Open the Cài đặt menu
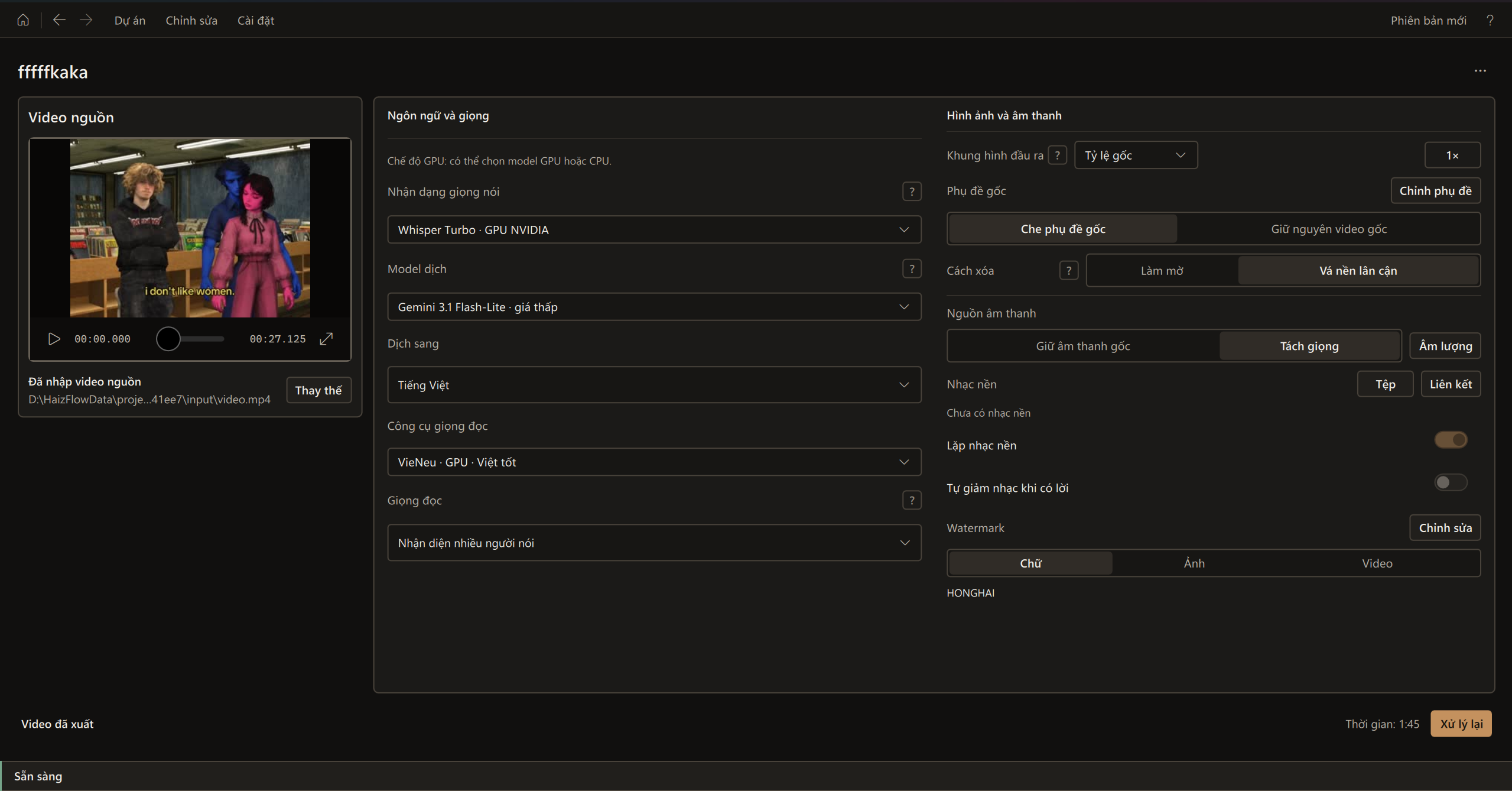Viewport: 1512px width, 791px height. pos(256,20)
